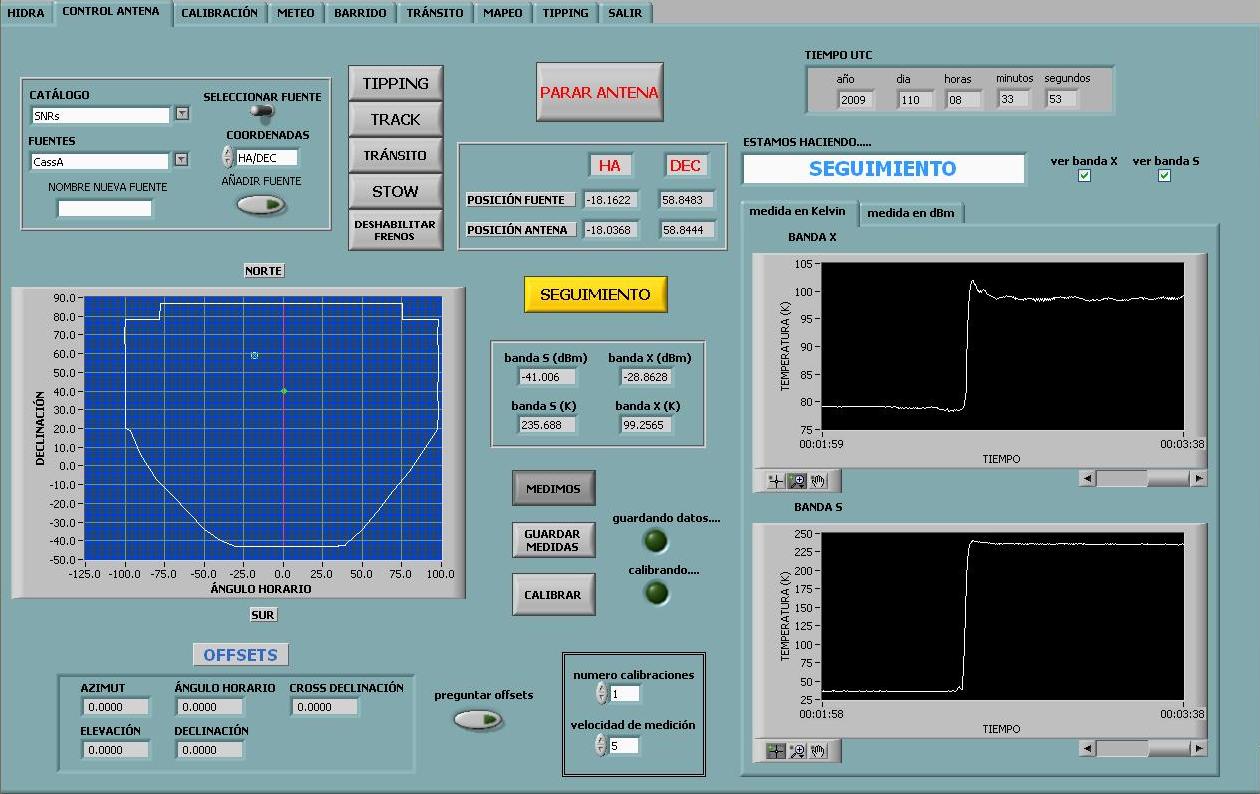Select zoom tool under BANDA S graph

pos(797,751)
